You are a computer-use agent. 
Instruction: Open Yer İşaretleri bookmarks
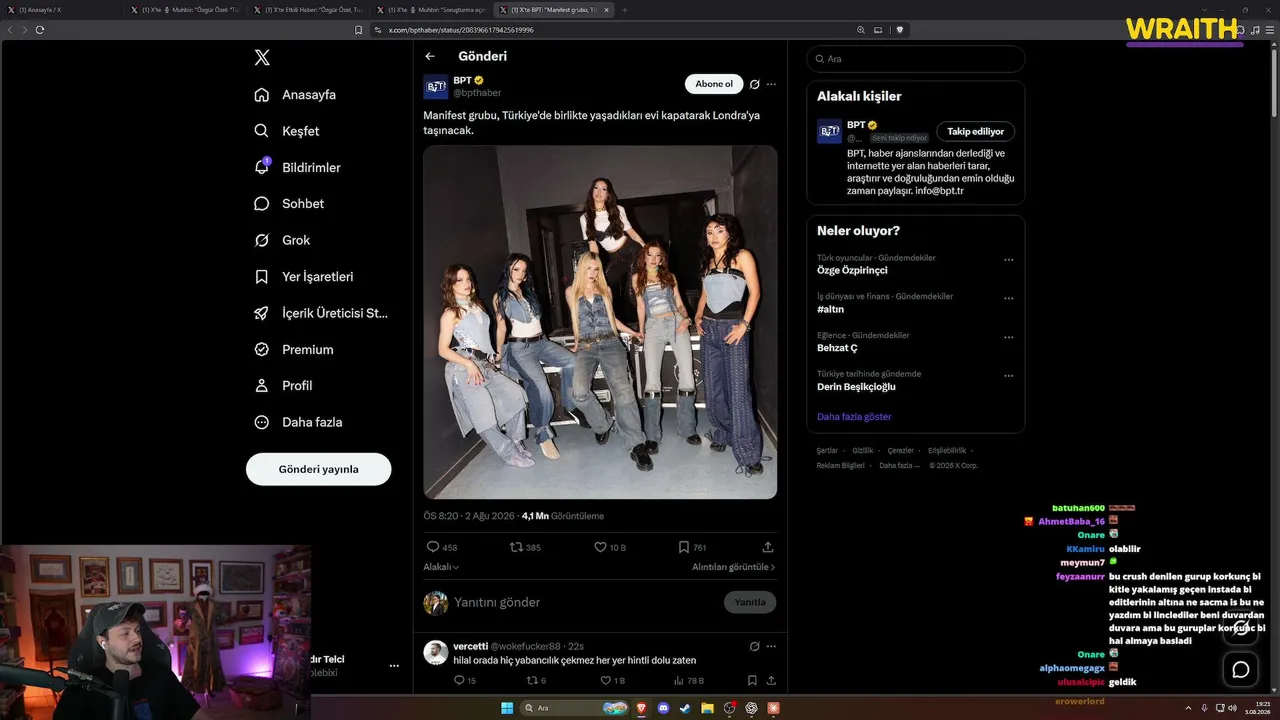pyautogui.click(x=304, y=277)
